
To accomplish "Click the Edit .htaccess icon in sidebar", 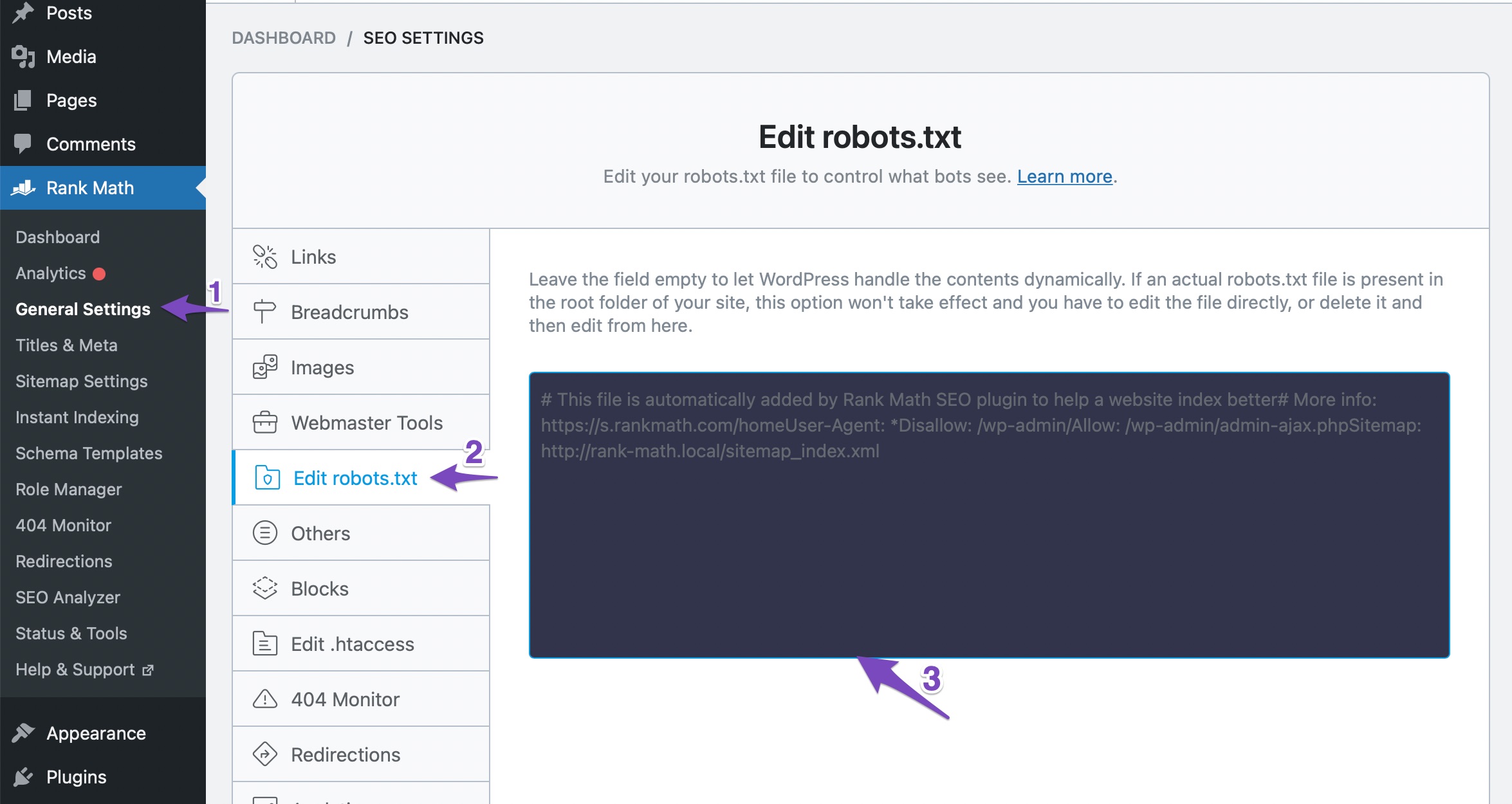I will click(264, 644).
